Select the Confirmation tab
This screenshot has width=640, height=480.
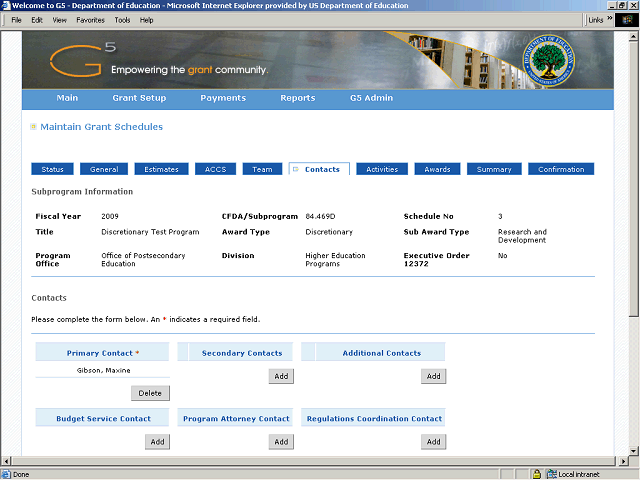(x=561, y=169)
